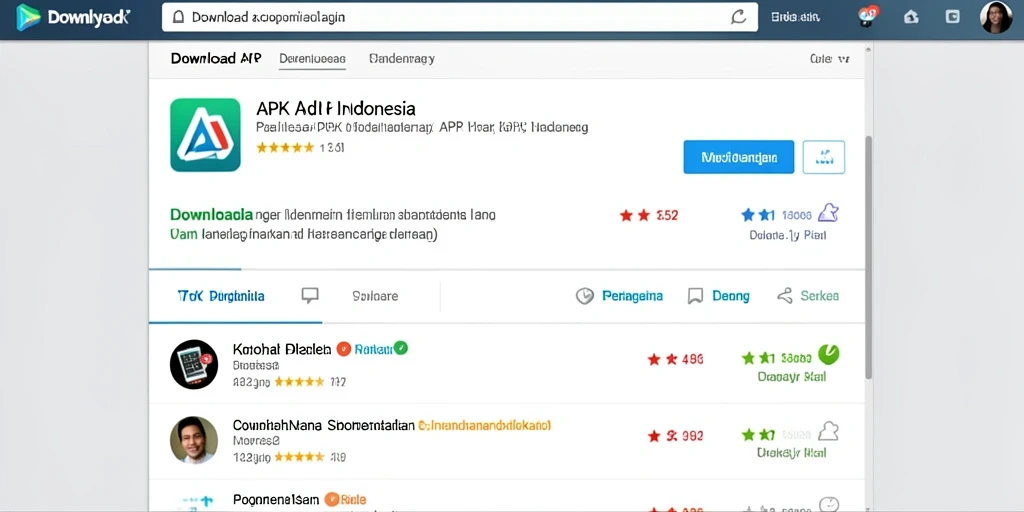
Task: Click the 'Deong' bookmark link
Action: click(731, 296)
